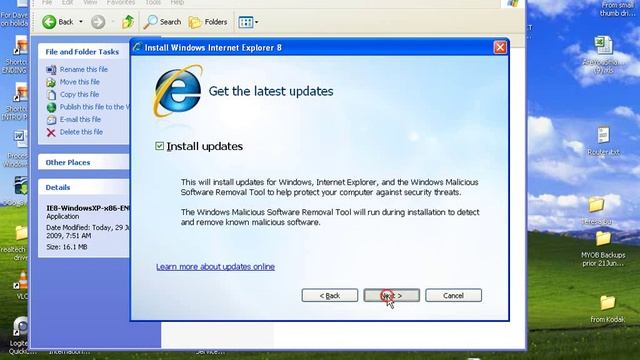Click the IE8-WindowsXP-x86 file name in Details

(x=88, y=208)
